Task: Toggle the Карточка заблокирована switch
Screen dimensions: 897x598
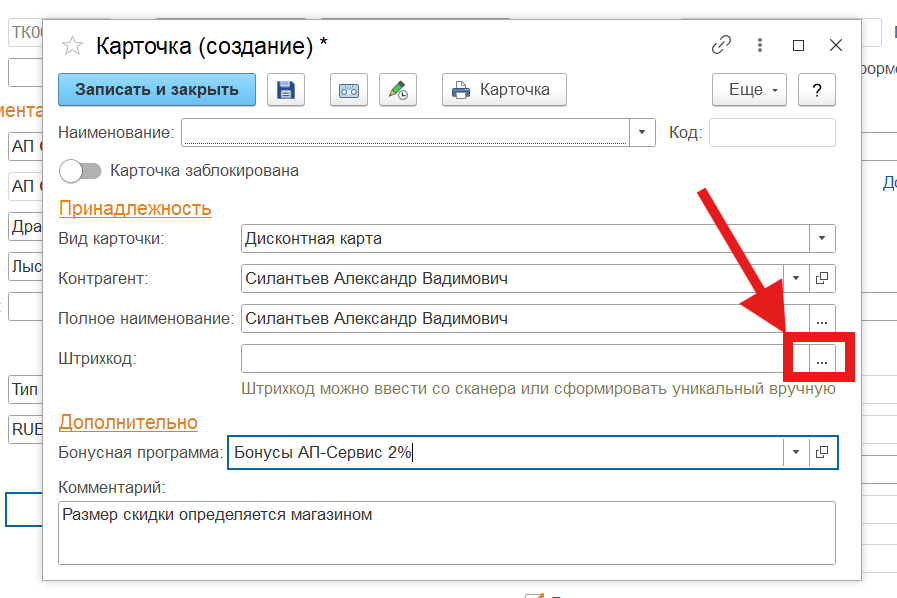Action: [80, 171]
